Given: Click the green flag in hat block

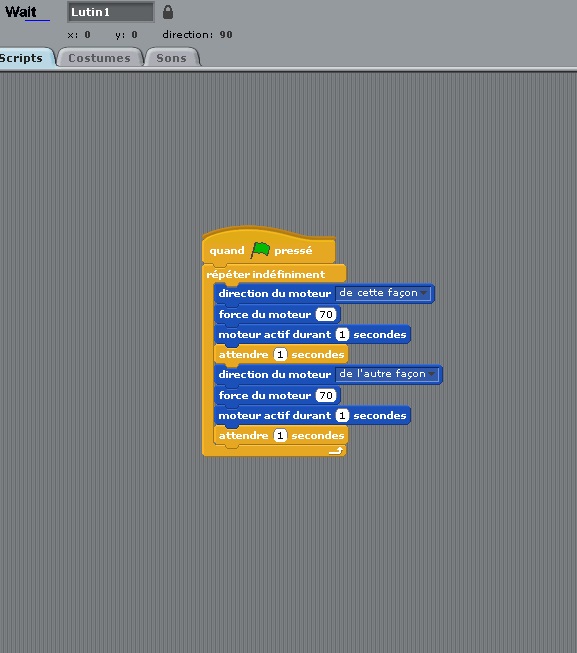Looking at the screenshot, I should 260,250.
